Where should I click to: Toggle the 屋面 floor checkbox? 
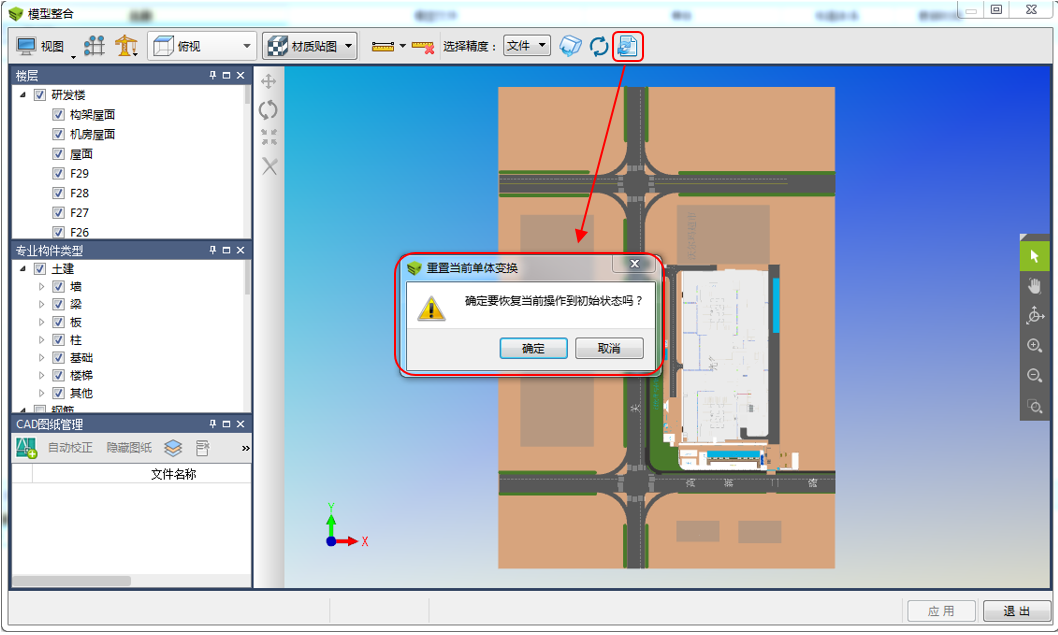(x=59, y=154)
